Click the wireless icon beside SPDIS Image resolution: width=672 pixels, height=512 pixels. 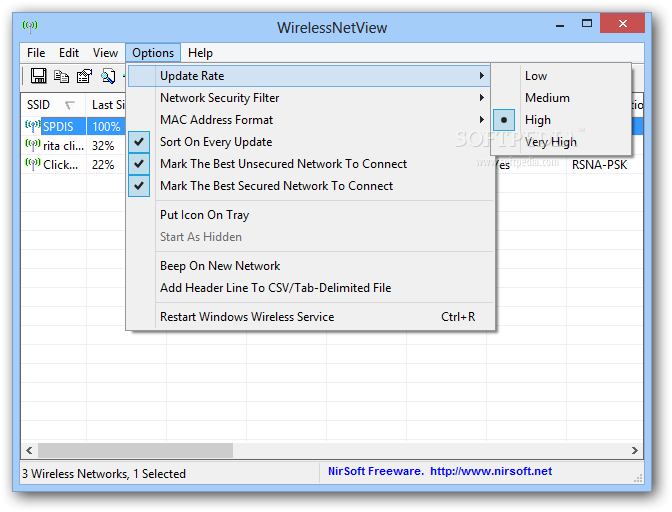pos(33,126)
